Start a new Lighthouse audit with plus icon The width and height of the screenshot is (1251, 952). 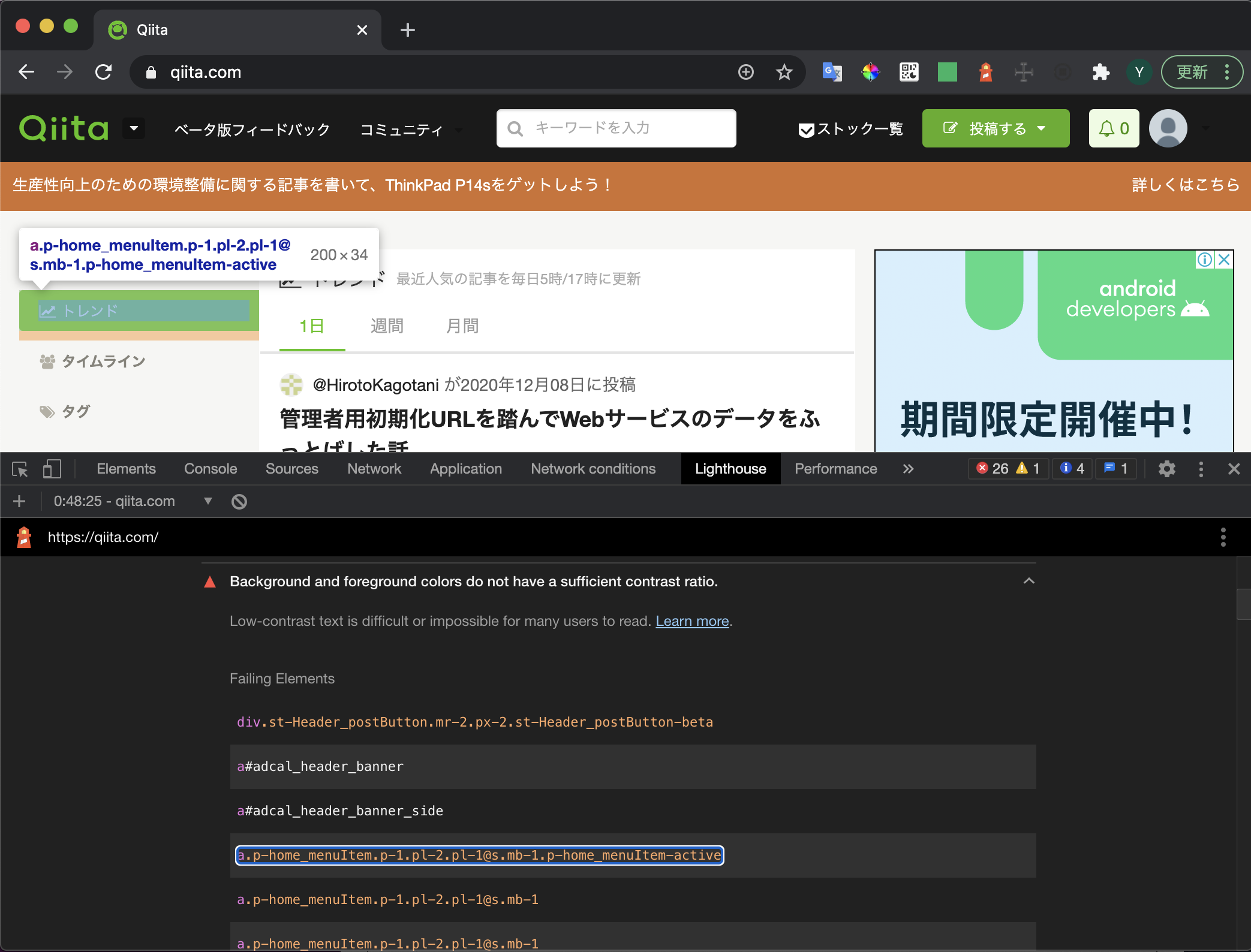point(19,501)
